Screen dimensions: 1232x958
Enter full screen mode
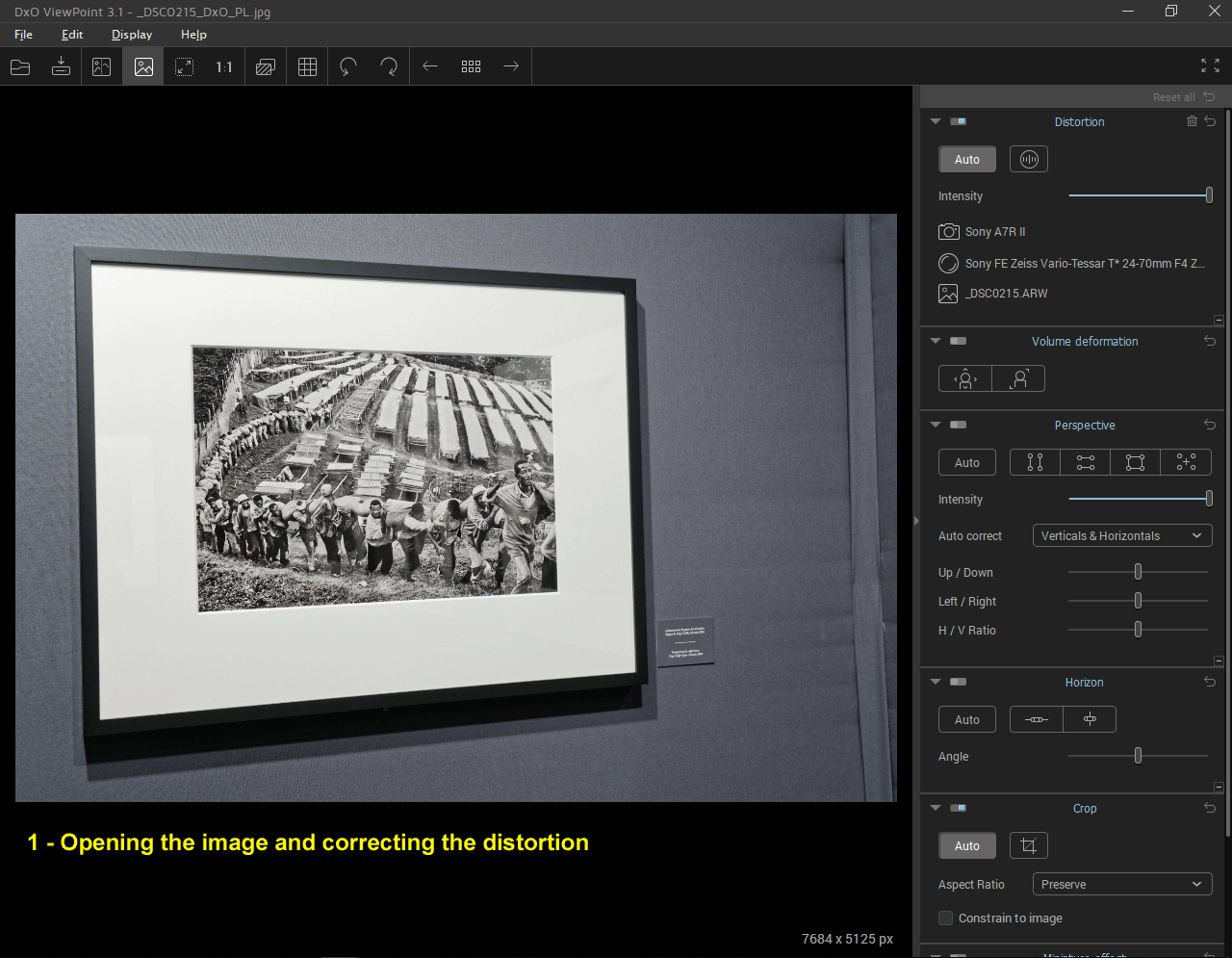(1210, 65)
